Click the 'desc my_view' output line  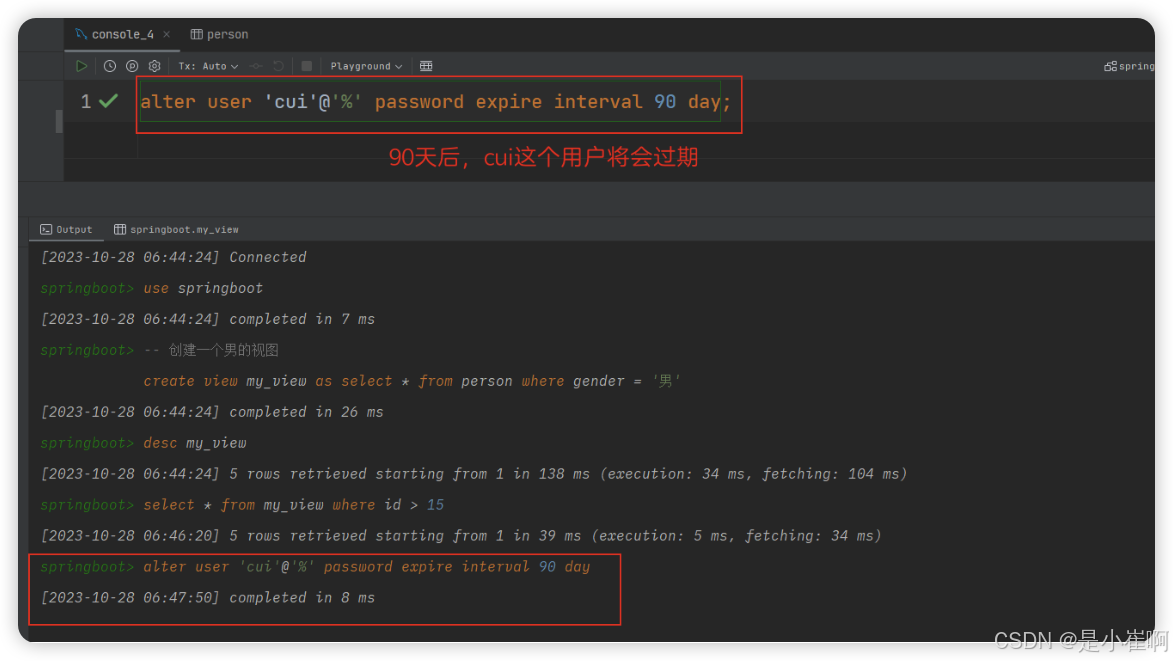(144, 443)
